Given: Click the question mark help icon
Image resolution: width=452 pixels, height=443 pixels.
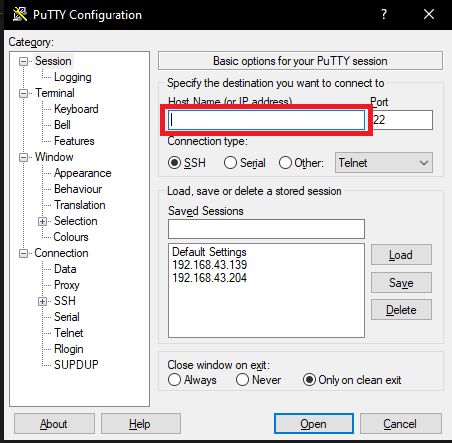Looking at the screenshot, I should (384, 14).
